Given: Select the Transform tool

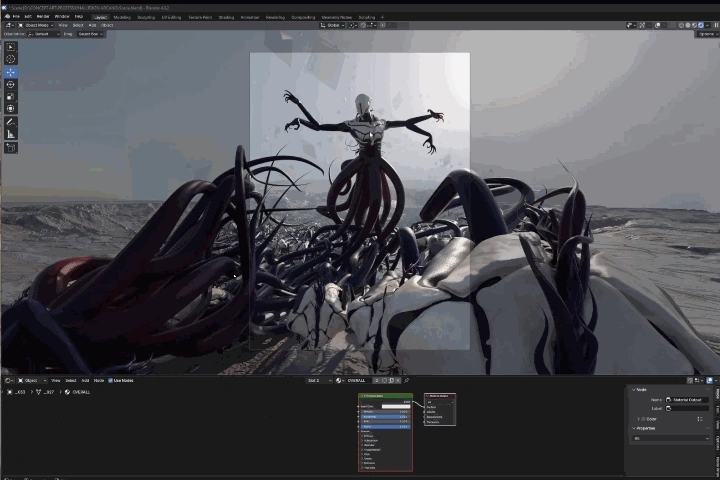Looking at the screenshot, I should tap(11, 108).
